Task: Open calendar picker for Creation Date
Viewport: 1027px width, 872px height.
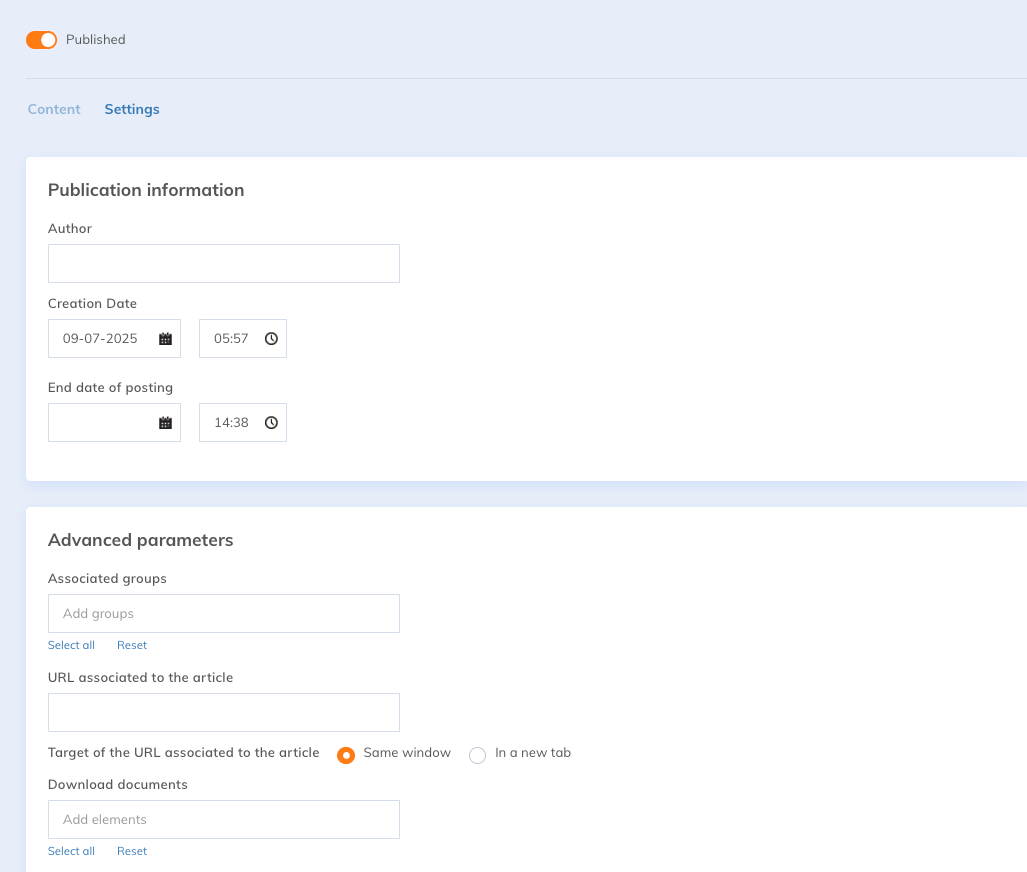Action: click(165, 339)
